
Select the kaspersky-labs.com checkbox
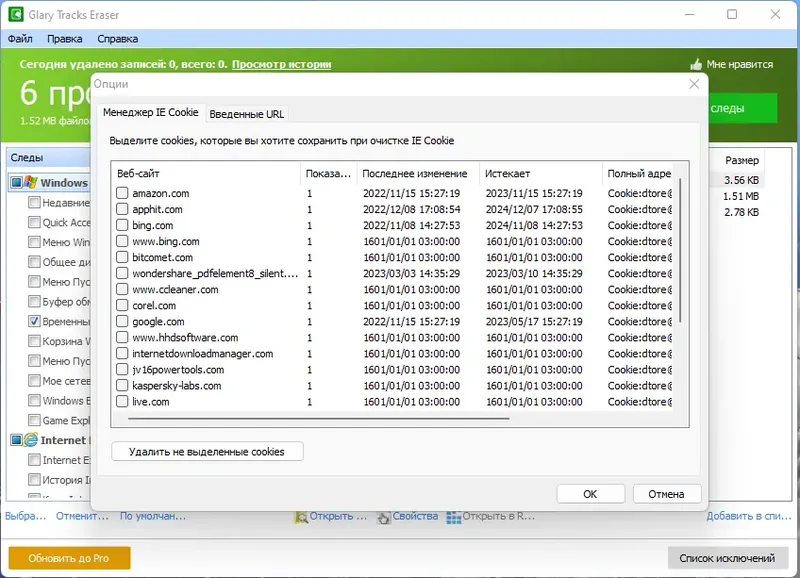[122, 385]
